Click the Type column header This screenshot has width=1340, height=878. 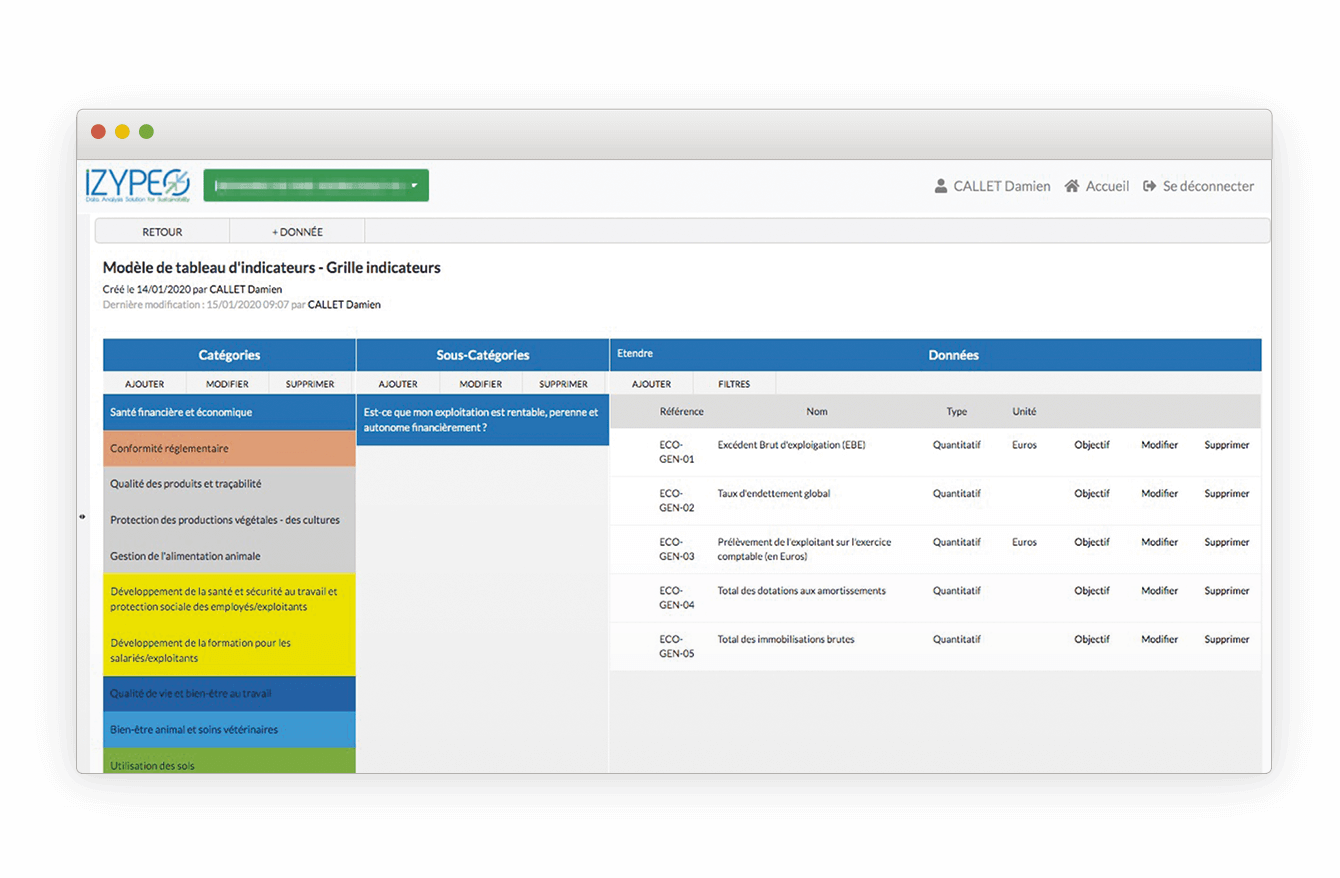click(x=957, y=411)
